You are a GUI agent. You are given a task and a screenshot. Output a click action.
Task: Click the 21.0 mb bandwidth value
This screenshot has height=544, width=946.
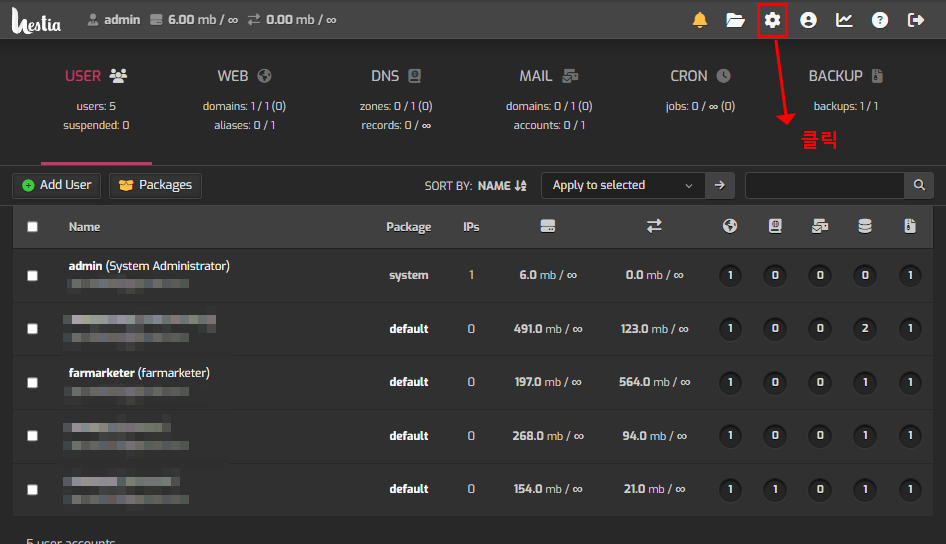coord(655,489)
